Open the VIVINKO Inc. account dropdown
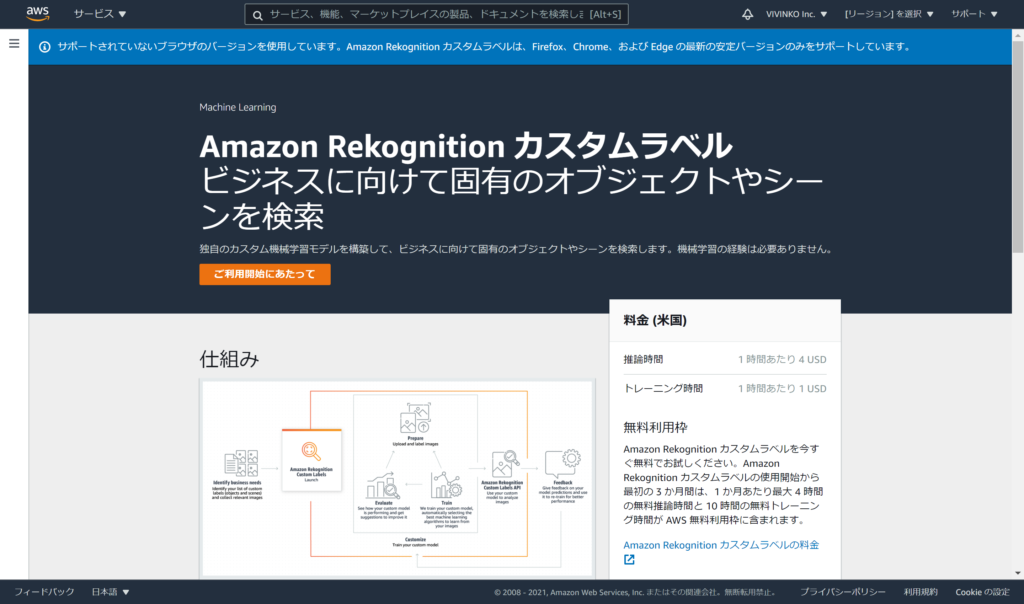Screen dimensions: 1024x604 [x=796, y=14]
